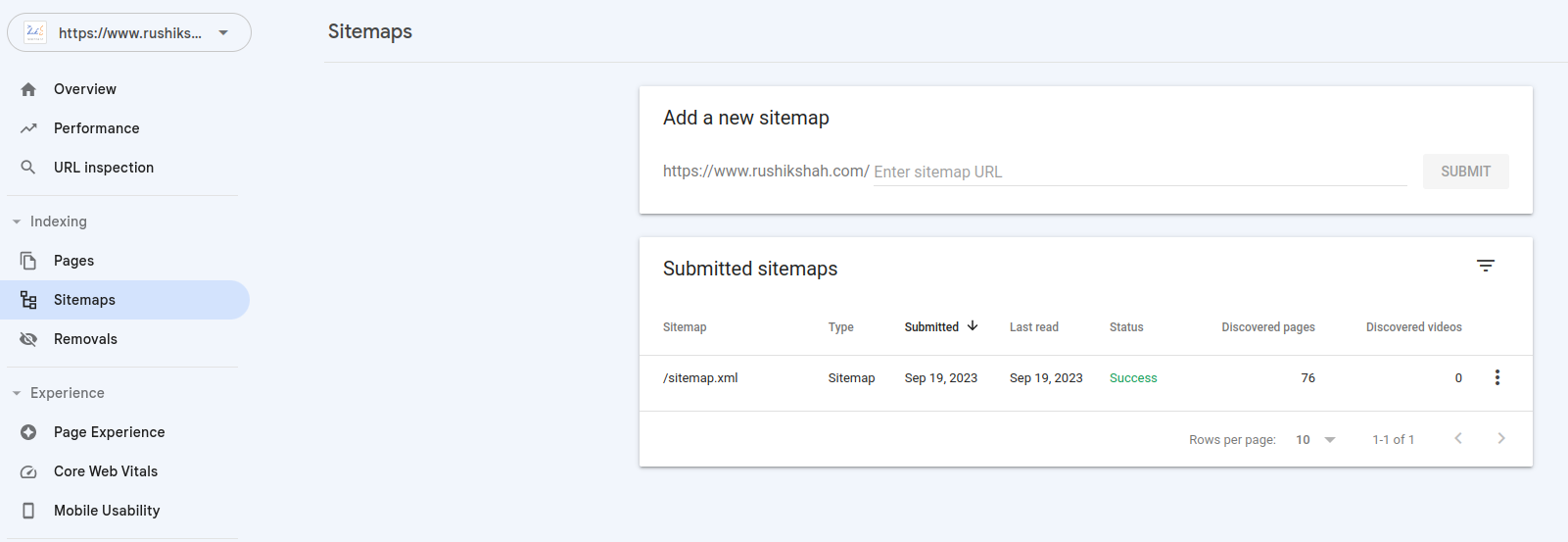Click the Submitted sort arrow icon

click(973, 326)
